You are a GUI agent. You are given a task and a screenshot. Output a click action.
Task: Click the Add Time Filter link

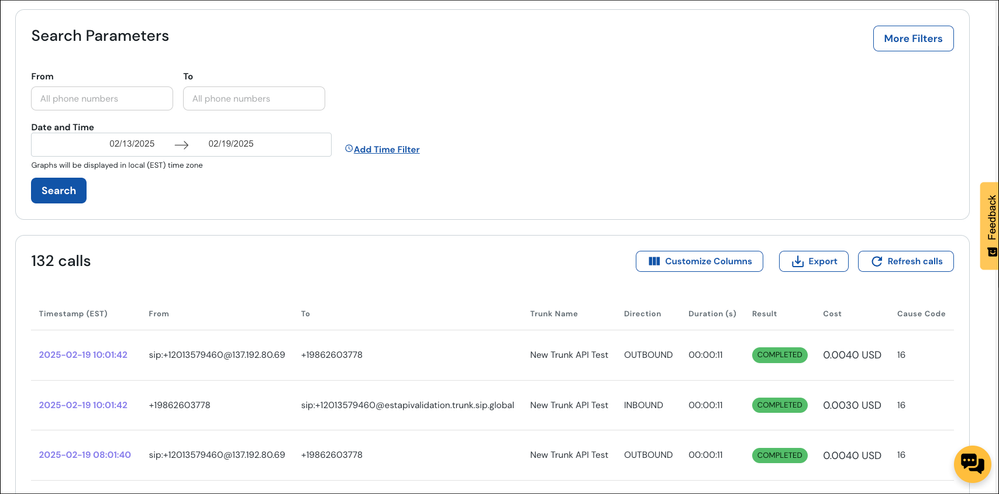click(386, 150)
